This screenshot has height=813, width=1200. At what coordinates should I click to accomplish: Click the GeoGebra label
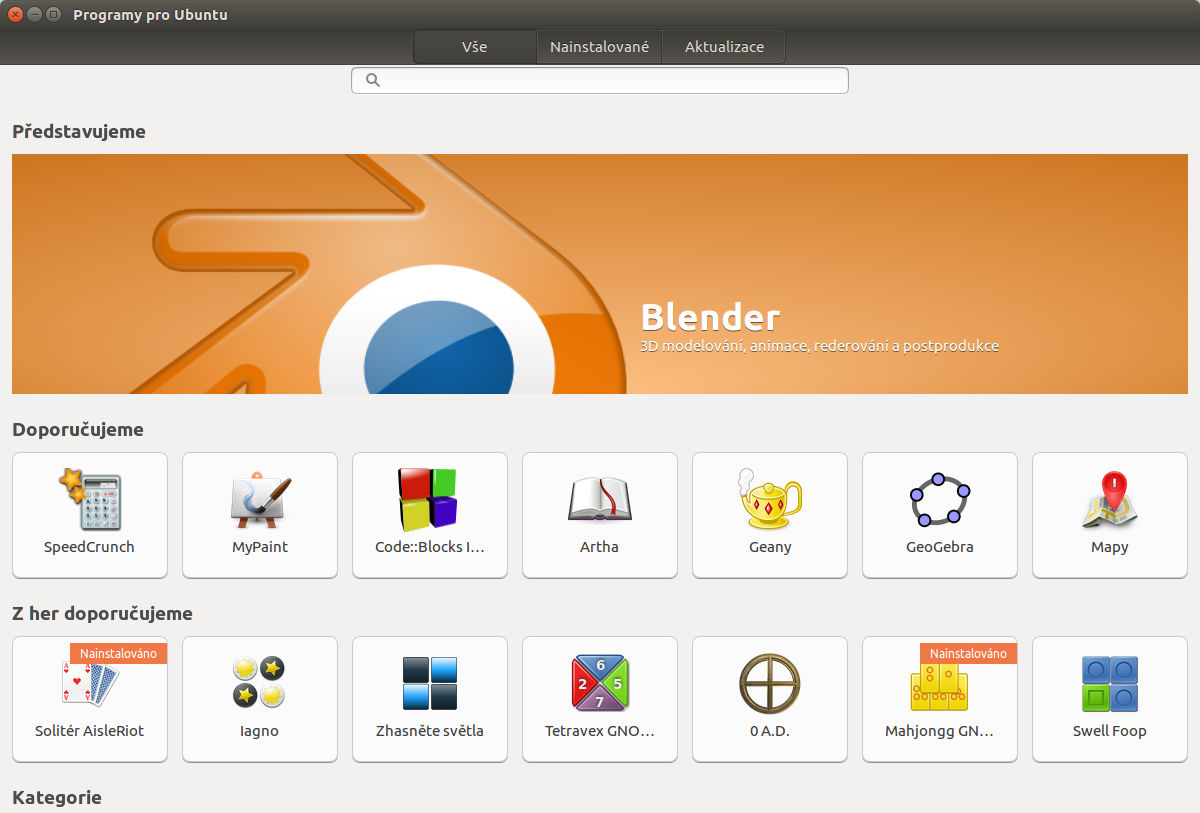click(x=940, y=547)
